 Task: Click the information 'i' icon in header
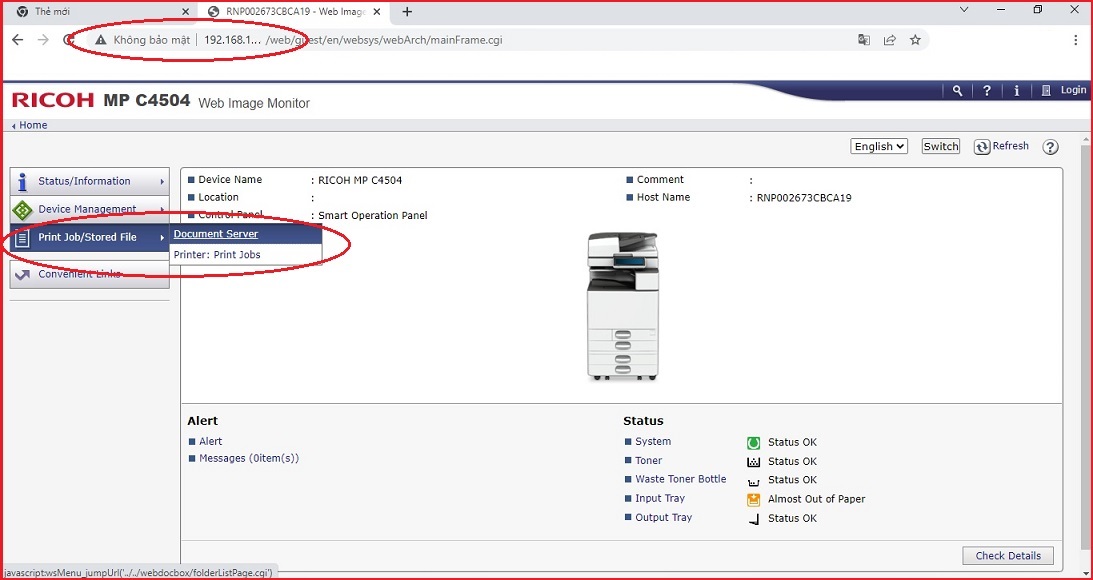click(1016, 91)
